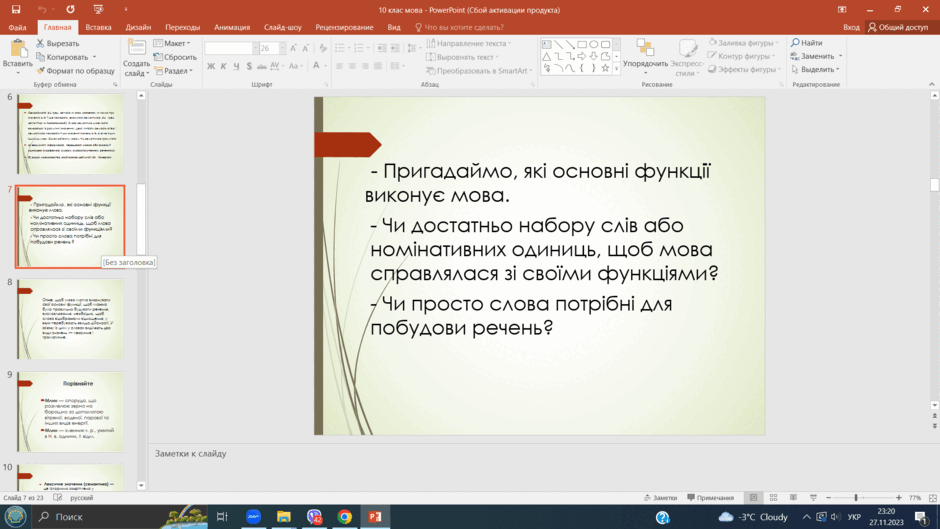Collapse the ribbon with the chevron arrow
940x529 pixels.
click(932, 84)
